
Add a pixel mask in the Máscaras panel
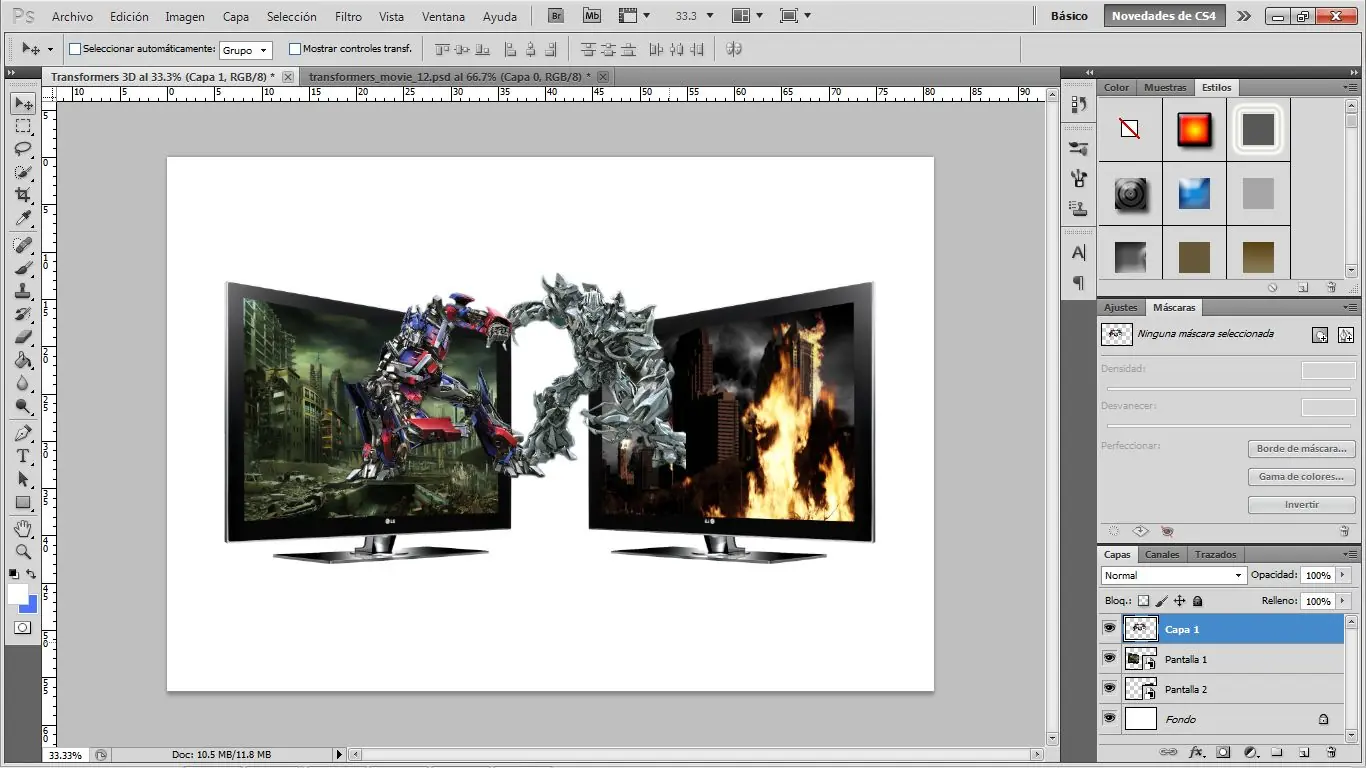point(1320,335)
